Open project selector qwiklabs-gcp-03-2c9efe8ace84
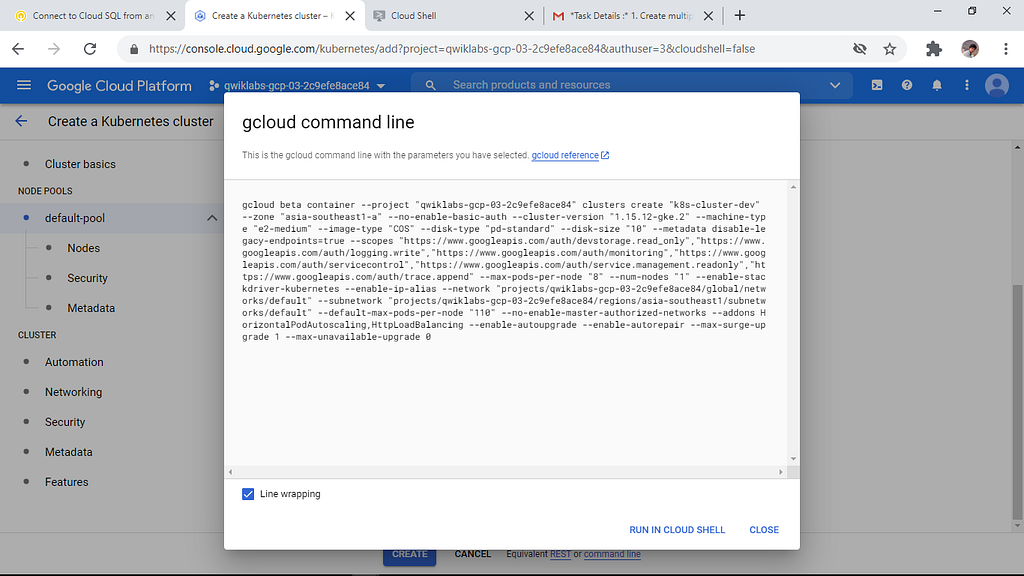1024x576 pixels. click(x=297, y=86)
